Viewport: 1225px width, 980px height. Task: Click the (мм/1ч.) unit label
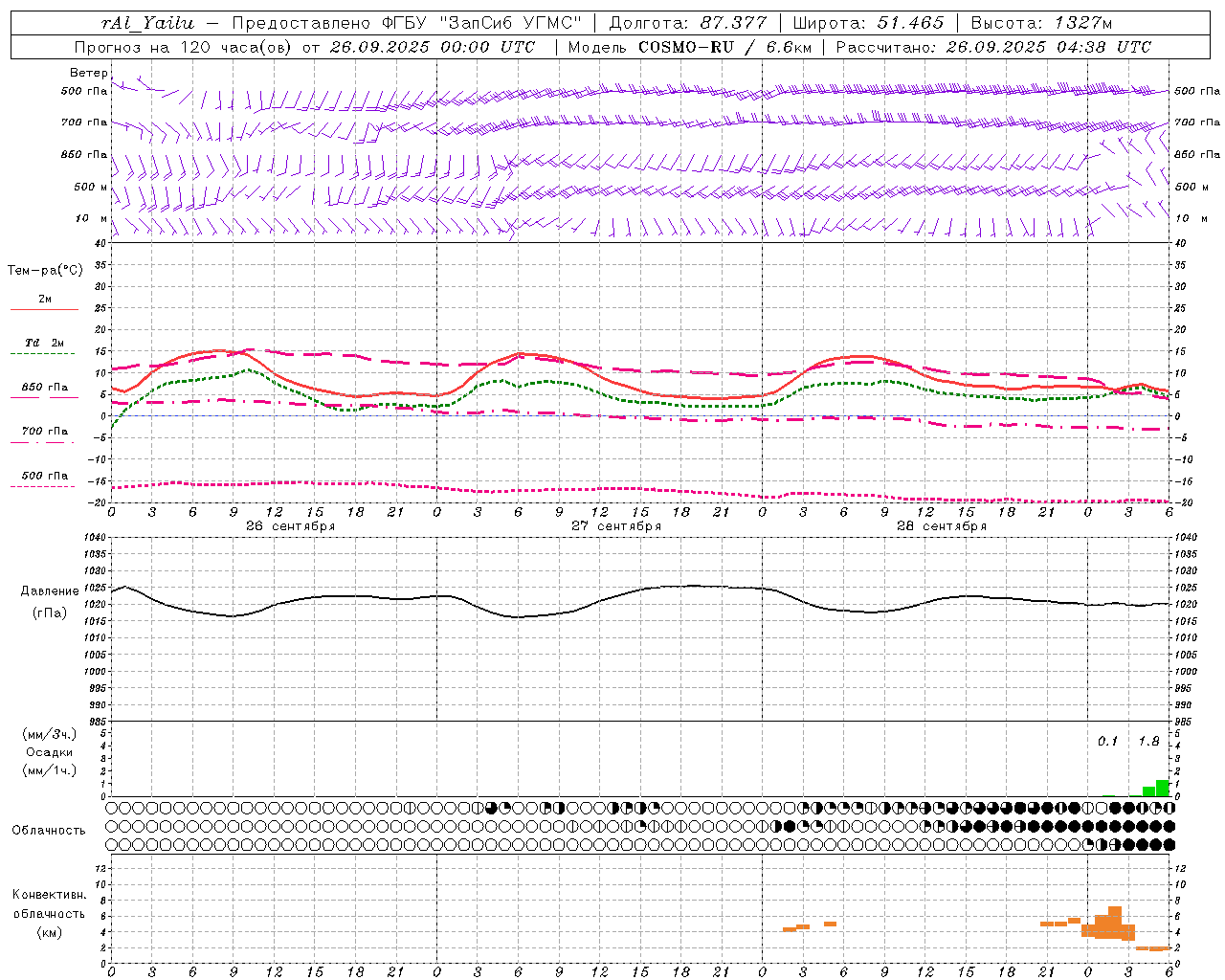click(49, 770)
